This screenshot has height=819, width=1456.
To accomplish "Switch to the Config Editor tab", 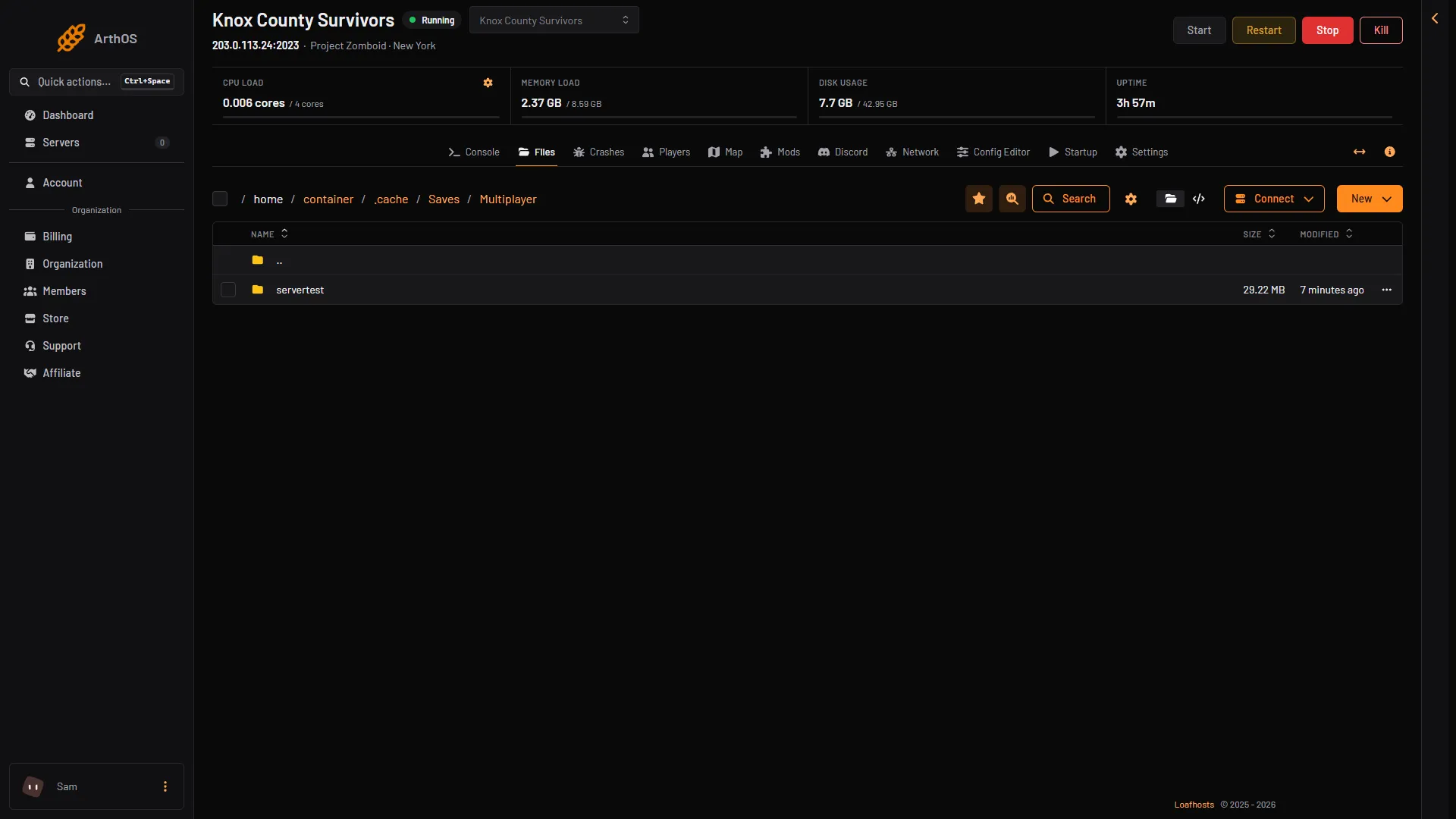I will pyautogui.click(x=993, y=152).
